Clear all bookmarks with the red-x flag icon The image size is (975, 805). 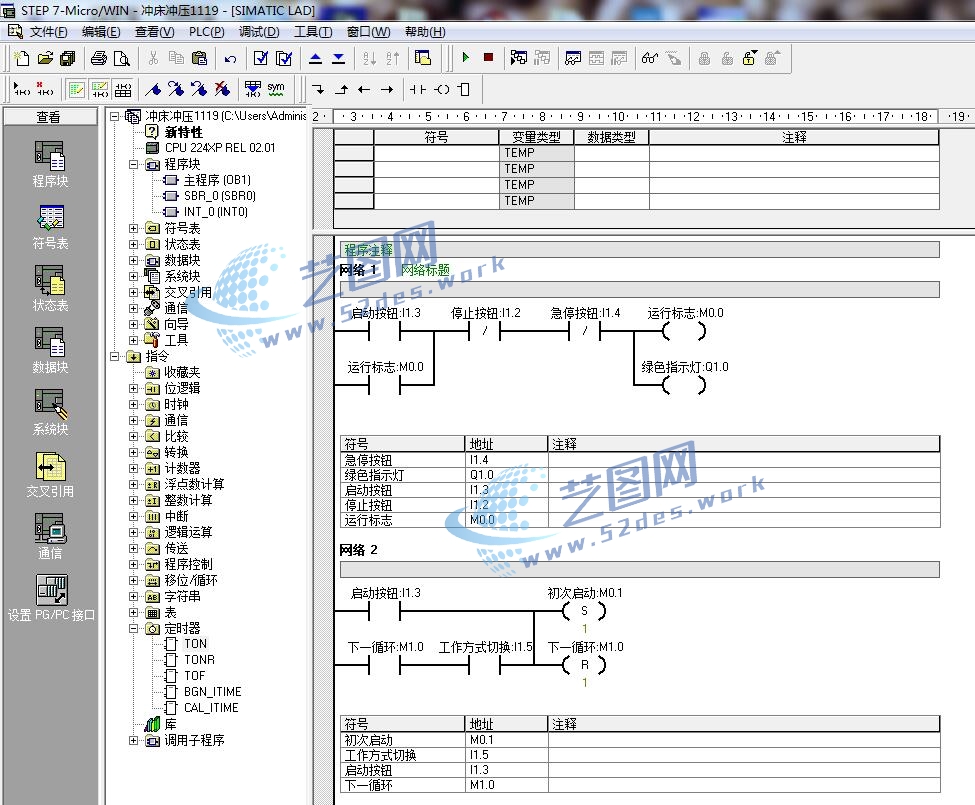[x=222, y=90]
